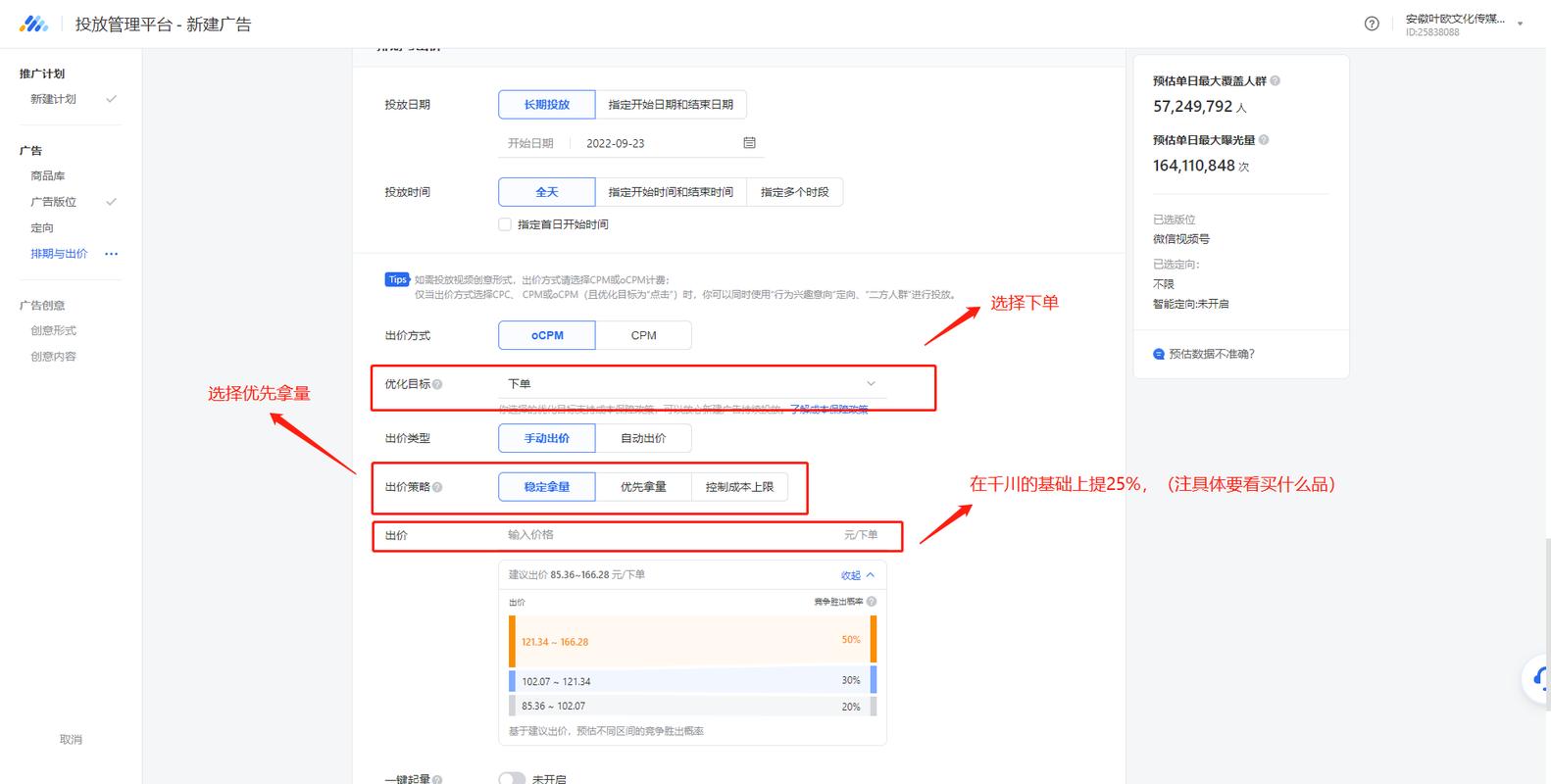Select 控制成本上限 strategy
This screenshot has height=784, width=1551.
point(739,487)
